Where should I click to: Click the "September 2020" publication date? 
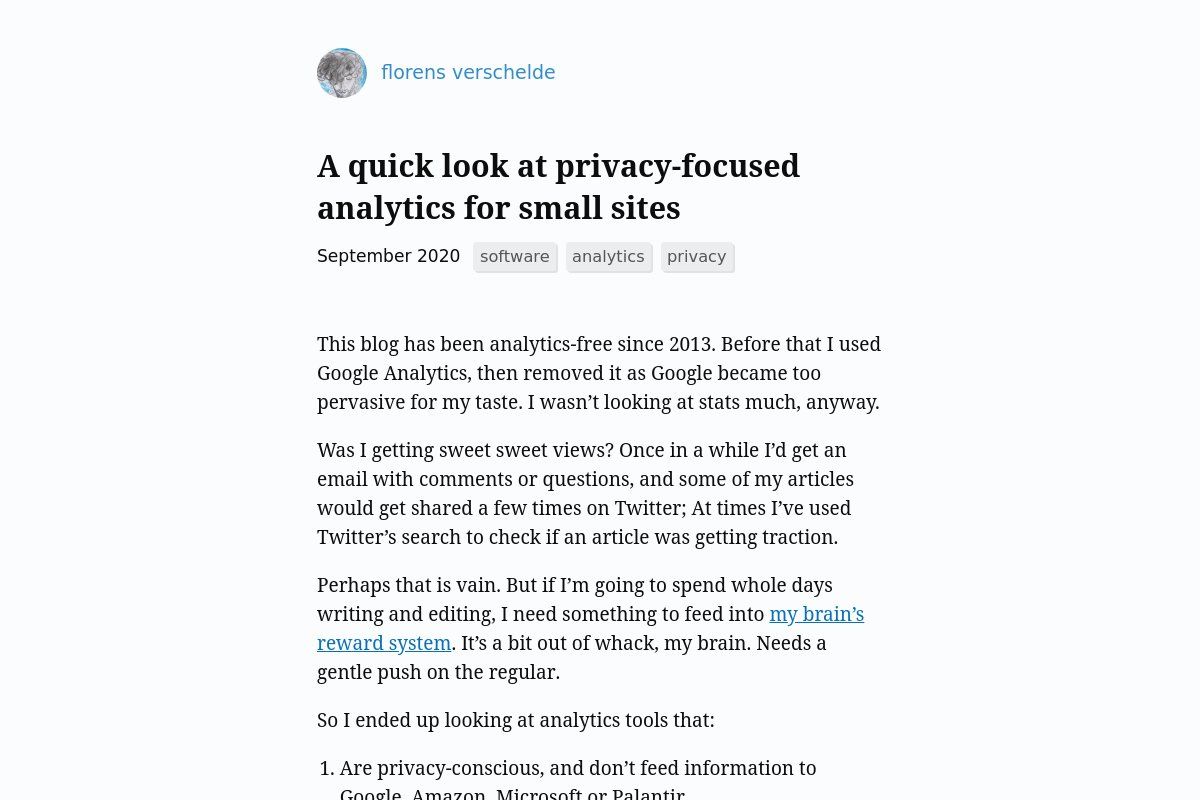click(x=388, y=256)
